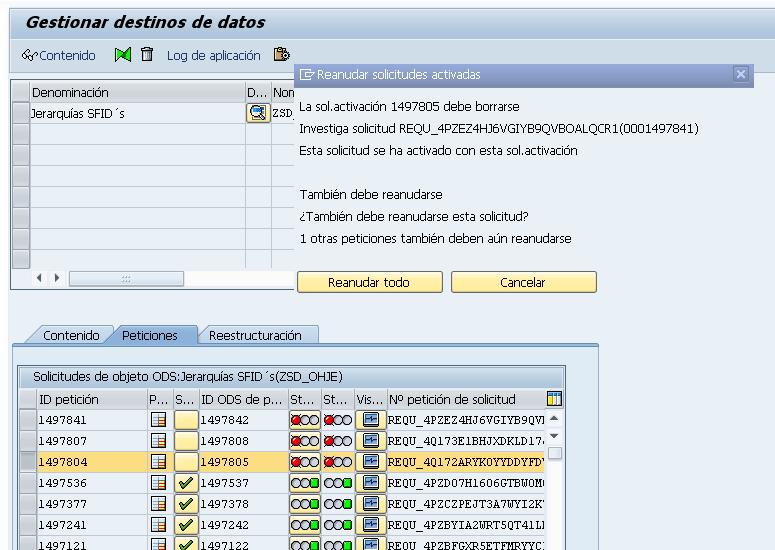Click the Contenido glasses toolbar button
Screen dimensions: 775x550
pos(59,55)
